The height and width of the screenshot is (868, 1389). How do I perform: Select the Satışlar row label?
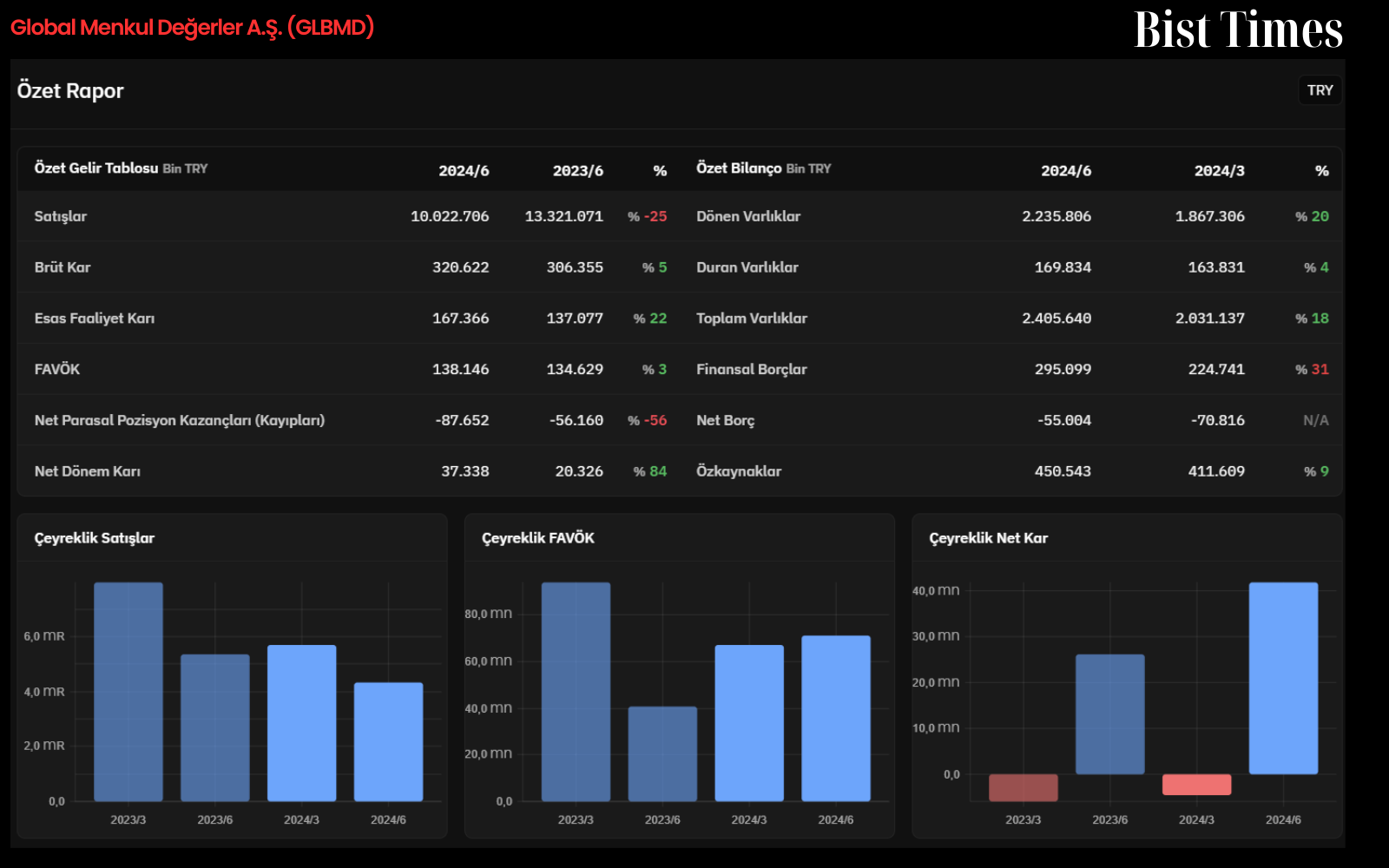pos(61,216)
